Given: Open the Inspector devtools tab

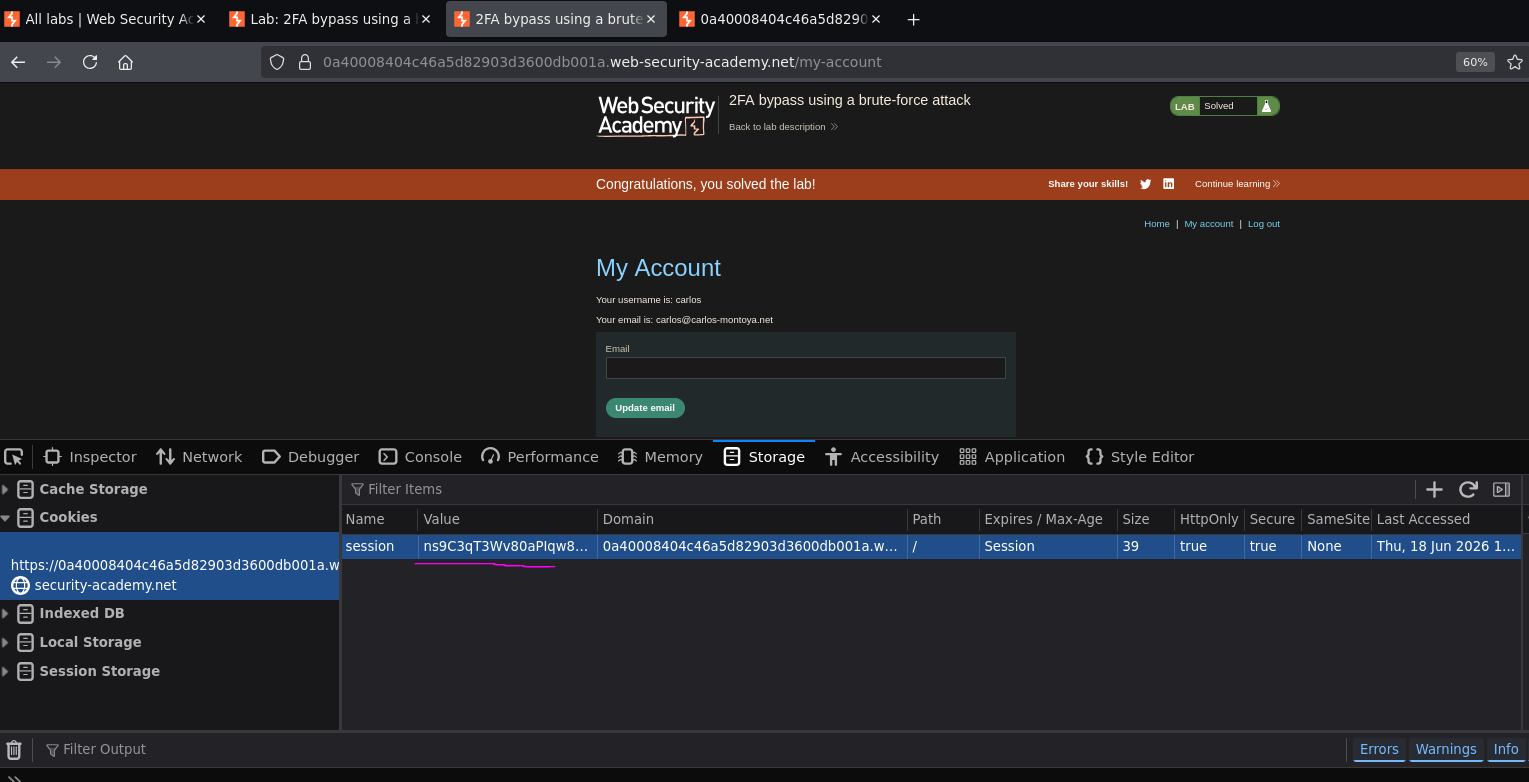Looking at the screenshot, I should (90, 457).
